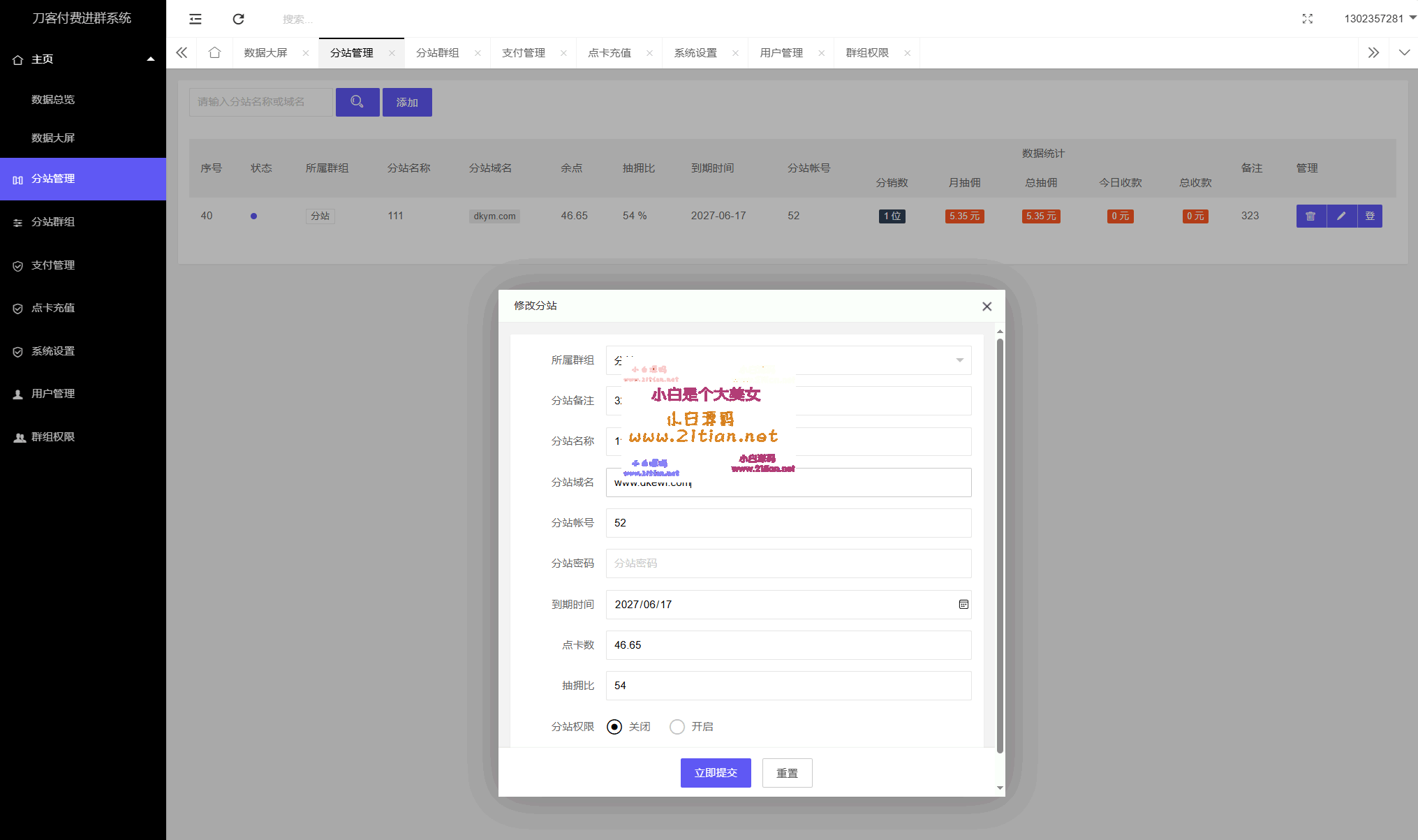Enter fullscreen via the expand icon
The height and width of the screenshot is (840, 1418).
tap(1307, 19)
